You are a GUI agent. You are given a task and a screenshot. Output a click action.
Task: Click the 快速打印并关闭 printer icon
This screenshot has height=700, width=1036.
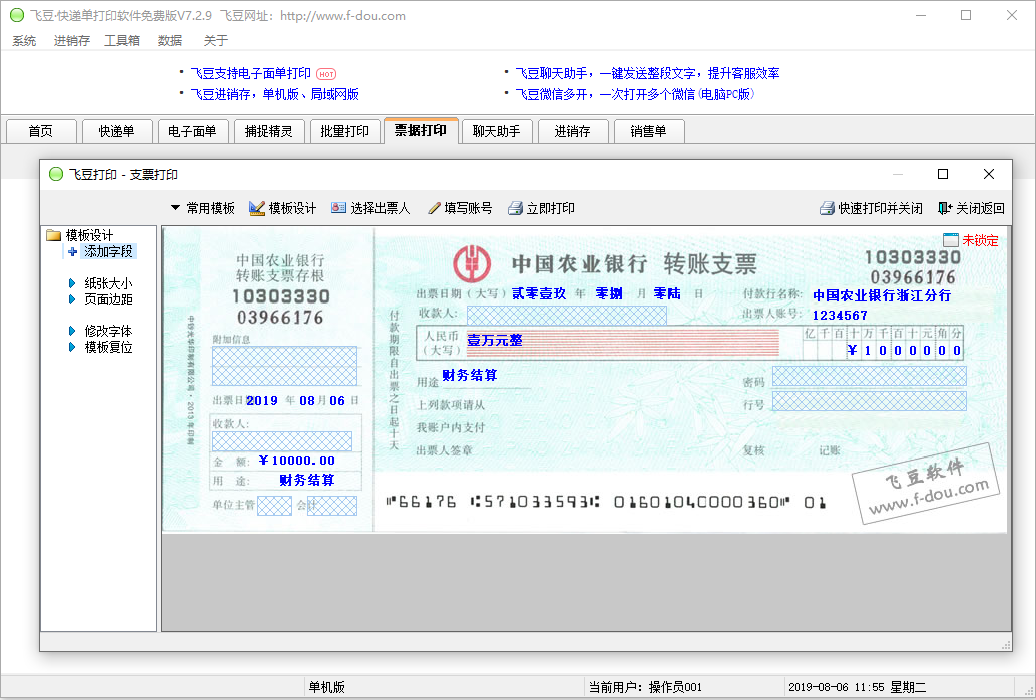pyautogui.click(x=827, y=208)
